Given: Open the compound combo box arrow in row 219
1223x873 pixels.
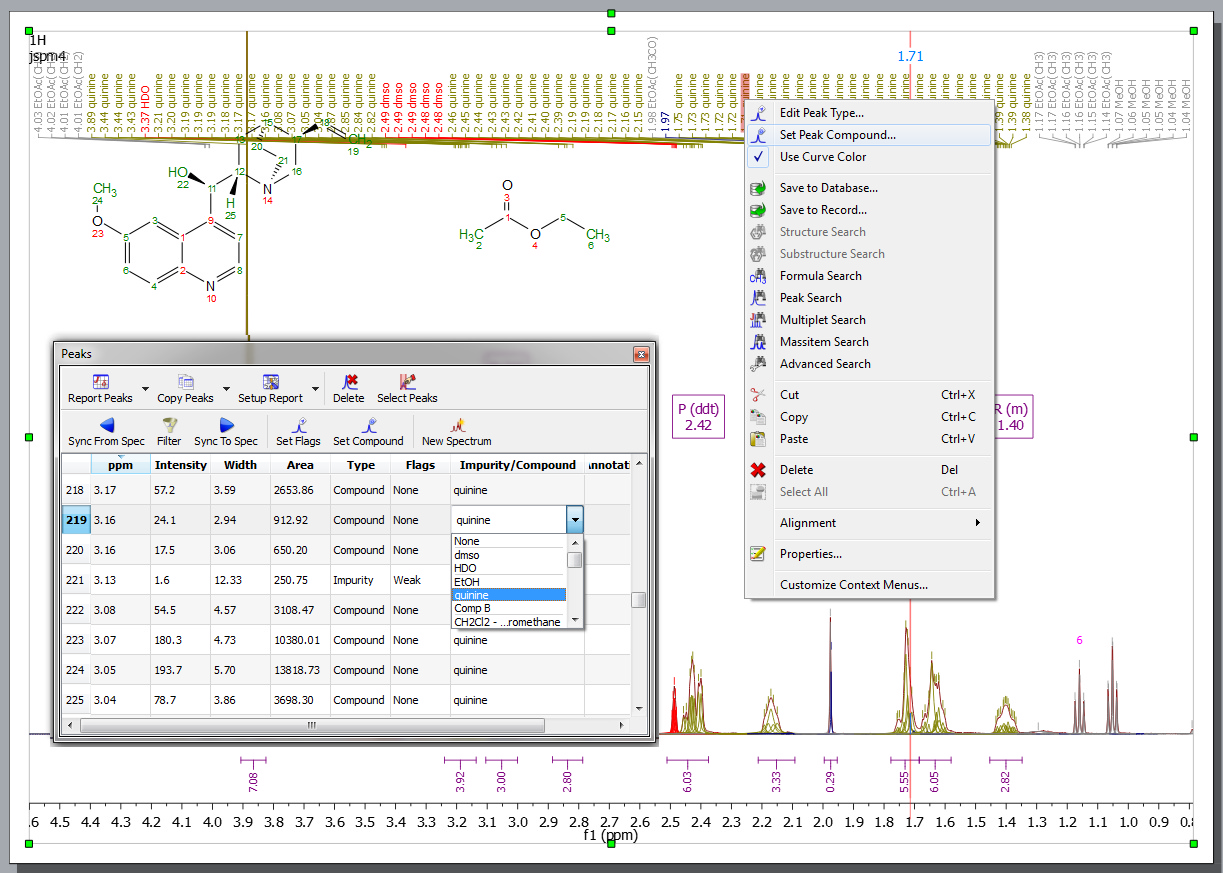Looking at the screenshot, I should (574, 520).
